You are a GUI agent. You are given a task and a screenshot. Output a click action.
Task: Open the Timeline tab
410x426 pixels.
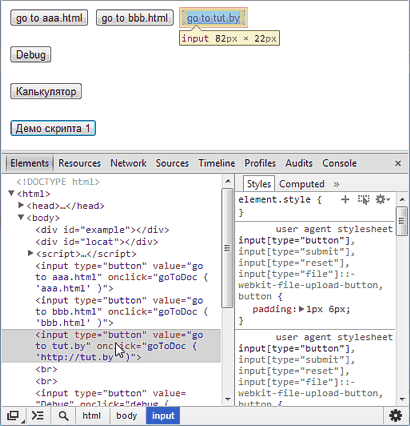[217, 163]
